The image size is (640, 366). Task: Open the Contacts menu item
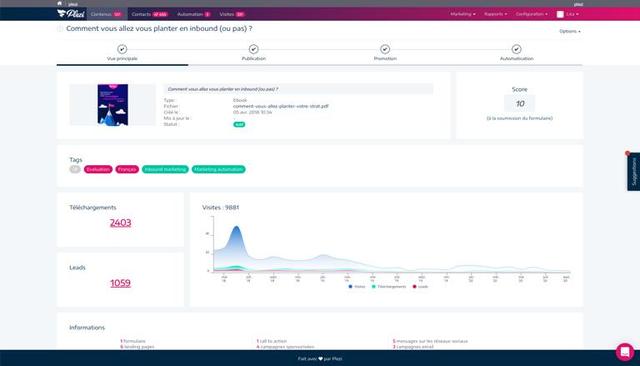pyautogui.click(x=149, y=14)
